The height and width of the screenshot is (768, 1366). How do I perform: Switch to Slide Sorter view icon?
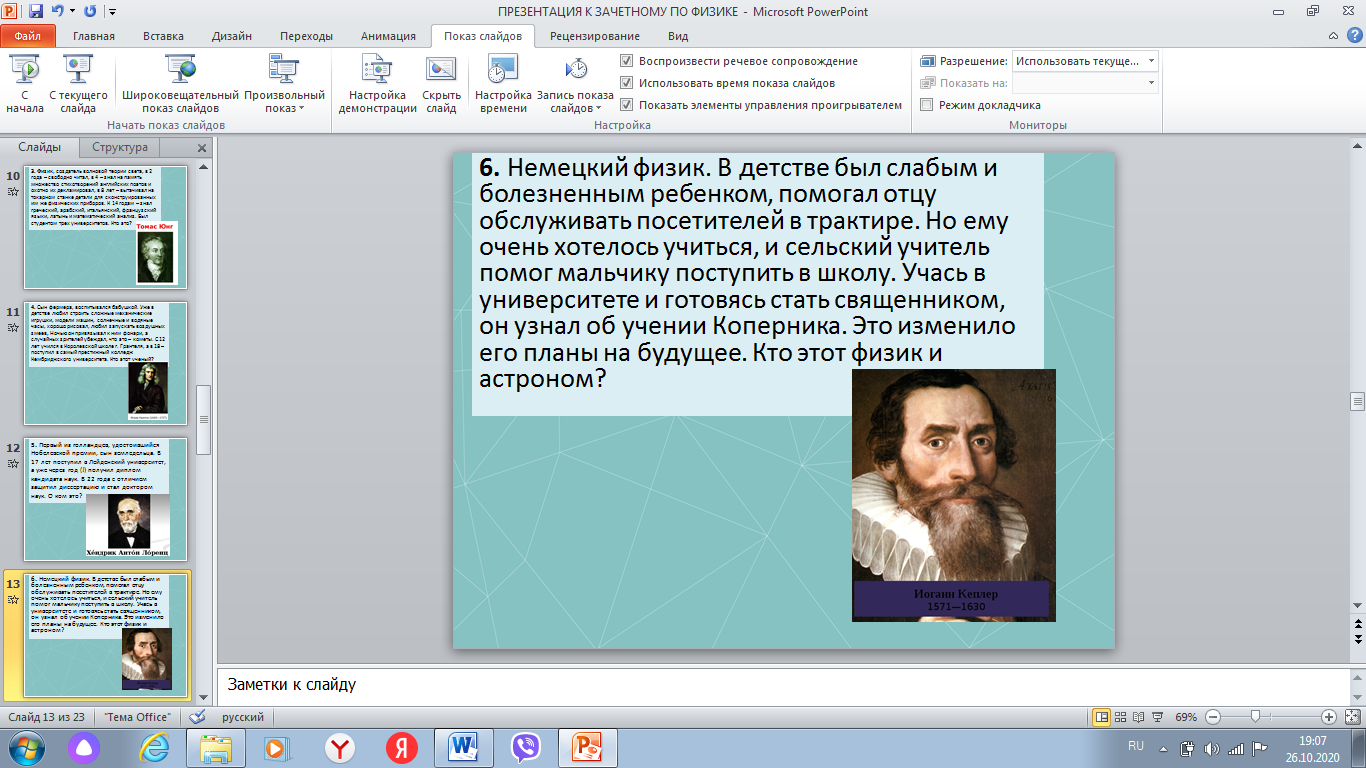click(1120, 717)
